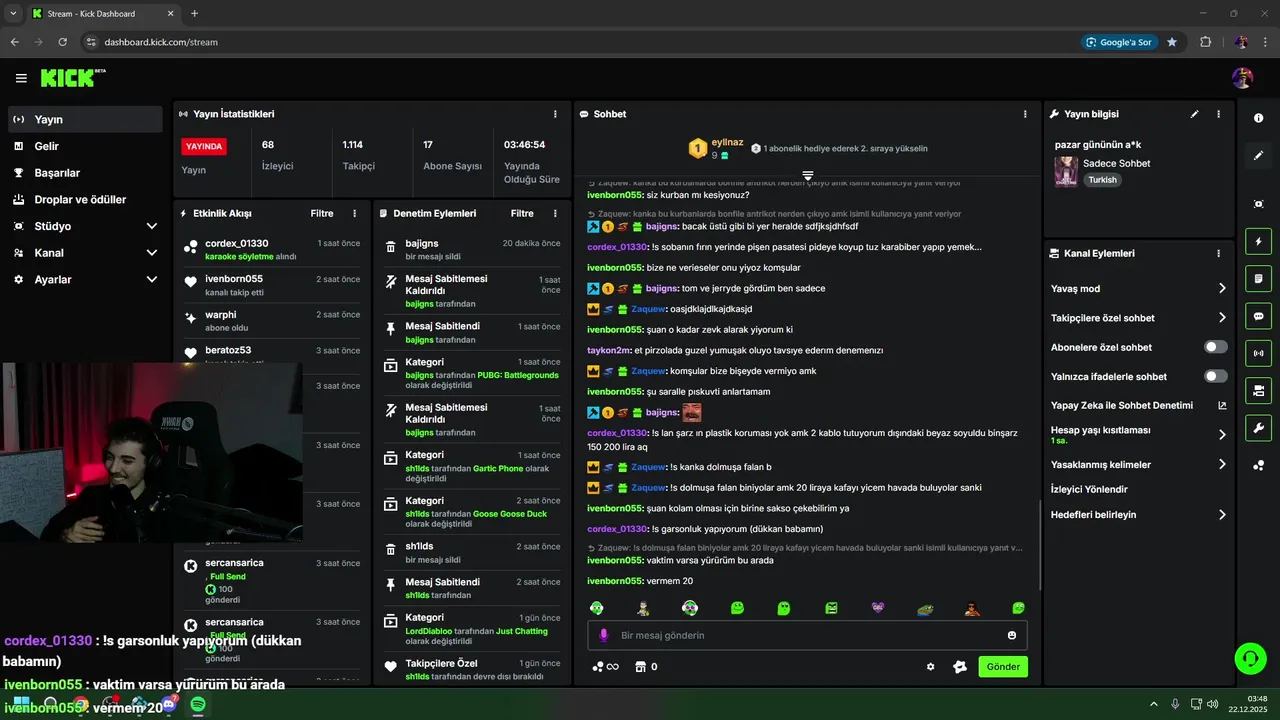Insert the purple heart emote

click(x=878, y=608)
